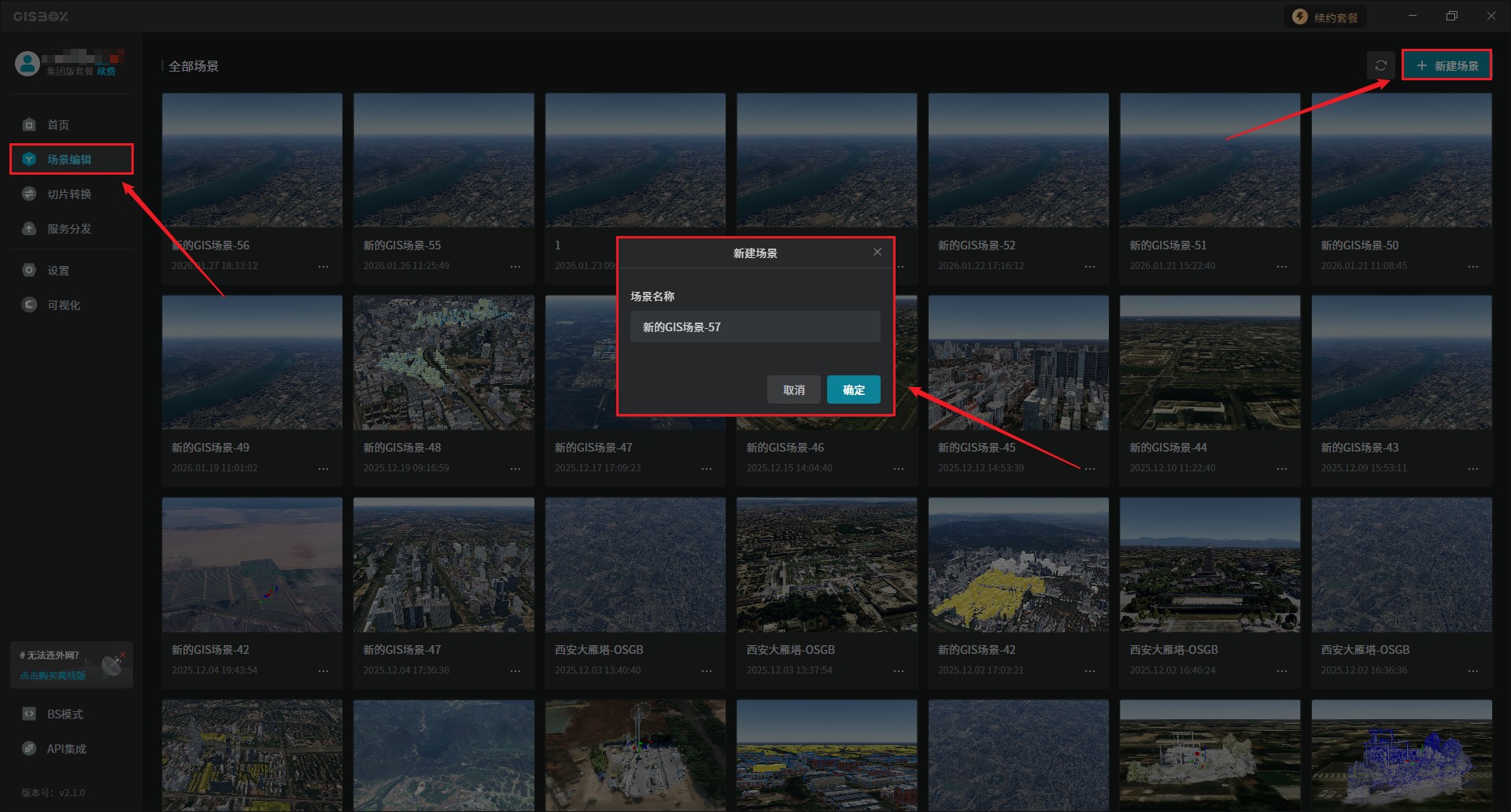Click the new scene button

click(1446, 65)
